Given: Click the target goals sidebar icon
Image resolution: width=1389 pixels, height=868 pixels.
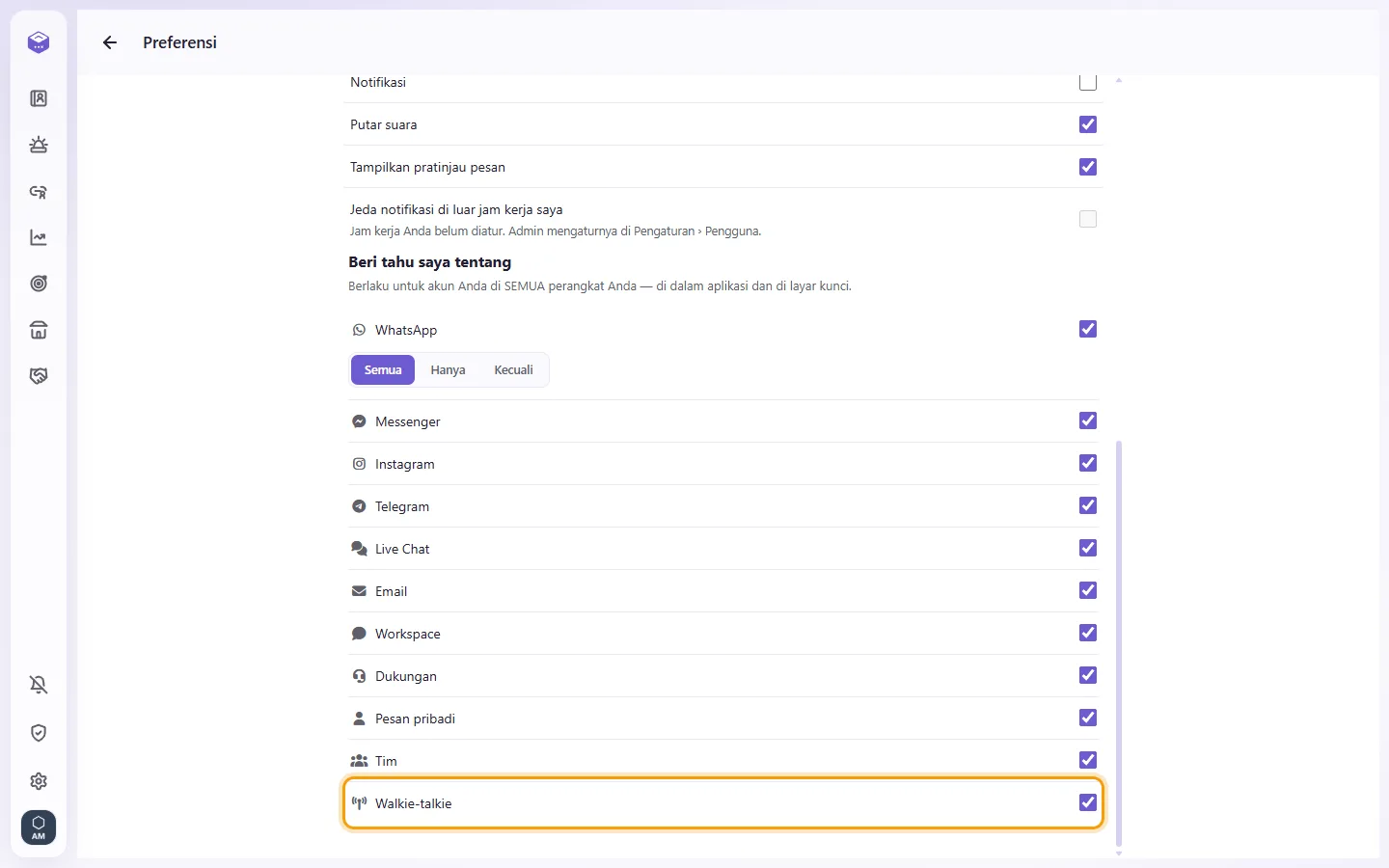Looking at the screenshot, I should pos(39,284).
